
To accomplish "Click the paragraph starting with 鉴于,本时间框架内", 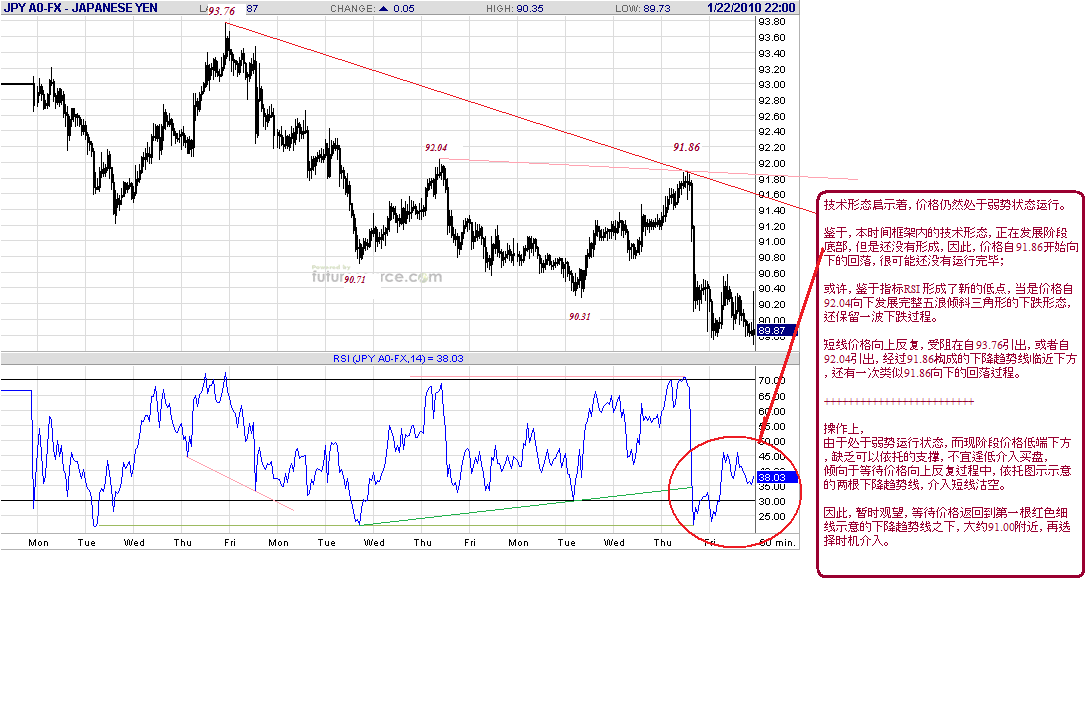I will tap(951, 246).
